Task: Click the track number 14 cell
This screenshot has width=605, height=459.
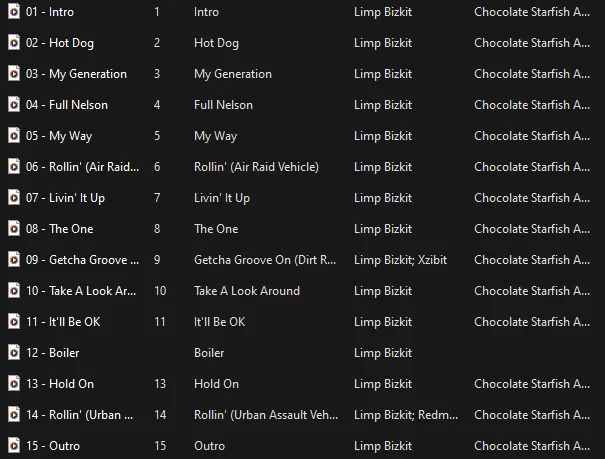Action: tap(160, 415)
